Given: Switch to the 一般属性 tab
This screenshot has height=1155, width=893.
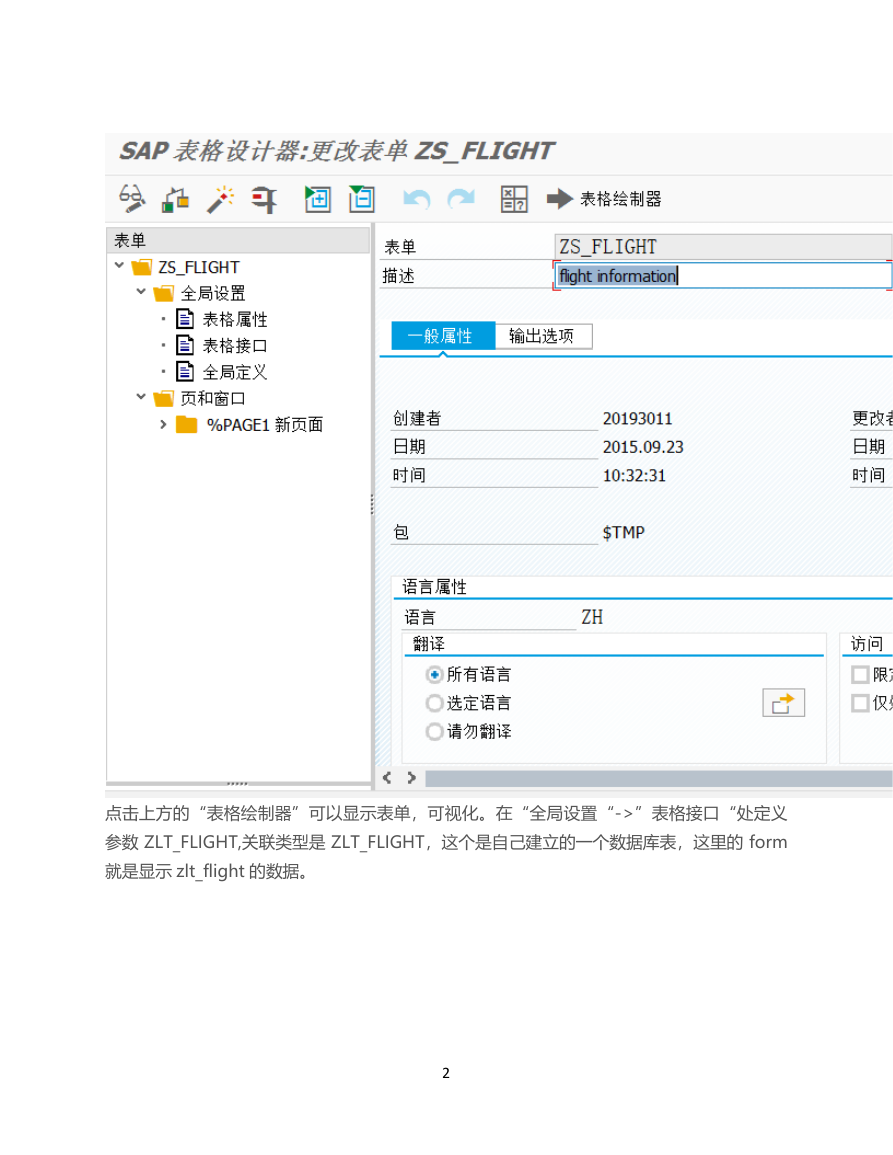Looking at the screenshot, I should [x=443, y=336].
